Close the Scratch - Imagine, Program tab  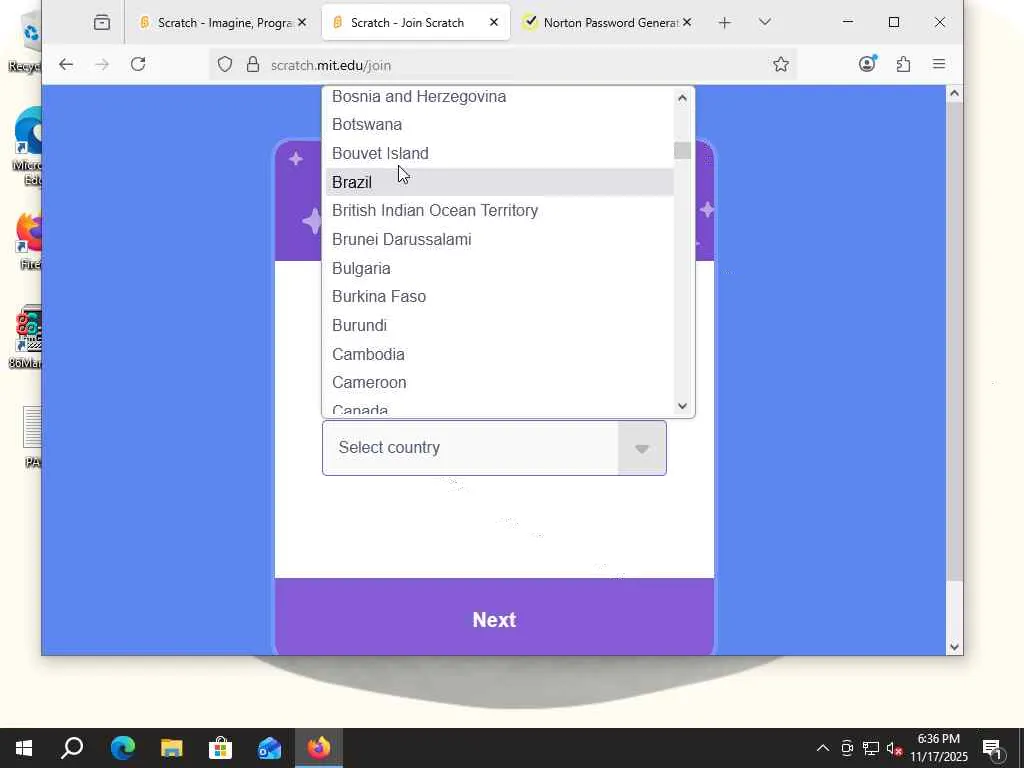[x=302, y=22]
